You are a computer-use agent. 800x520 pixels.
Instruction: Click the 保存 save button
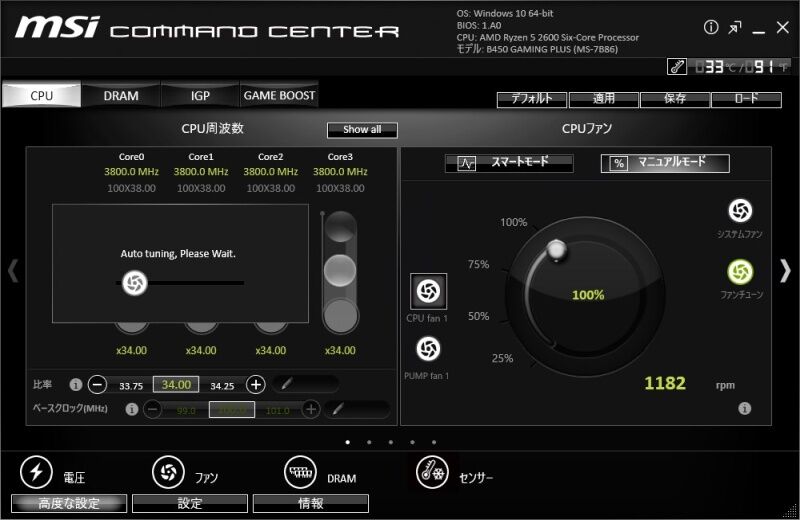(675, 99)
